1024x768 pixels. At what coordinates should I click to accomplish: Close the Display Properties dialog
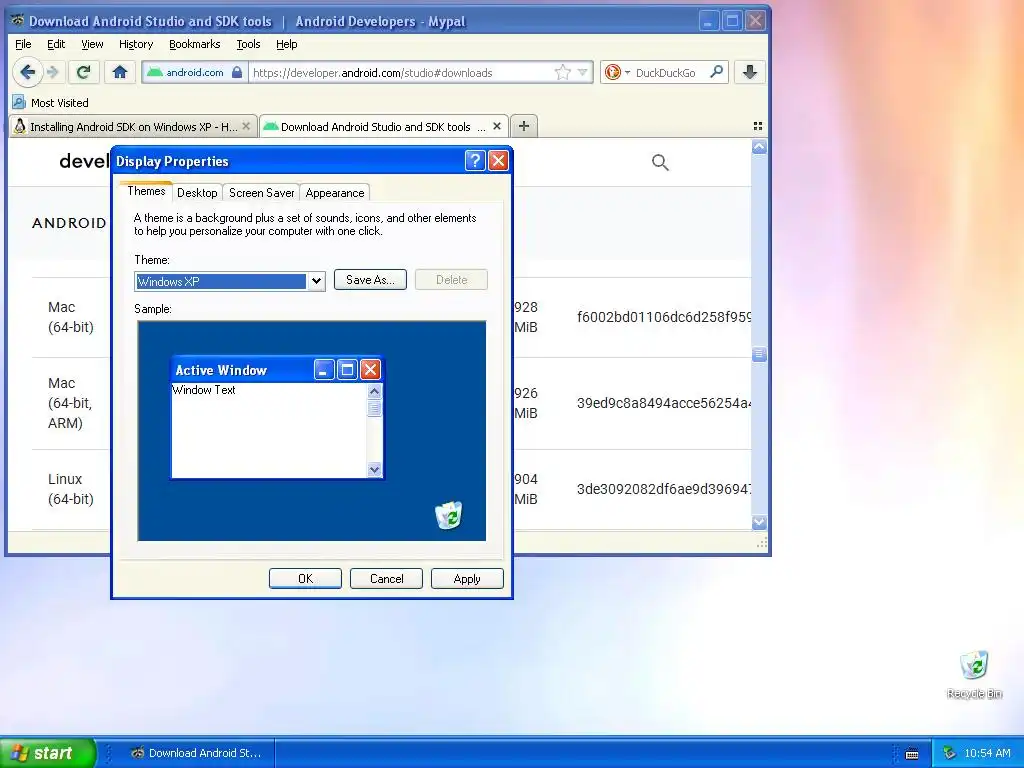tap(498, 161)
